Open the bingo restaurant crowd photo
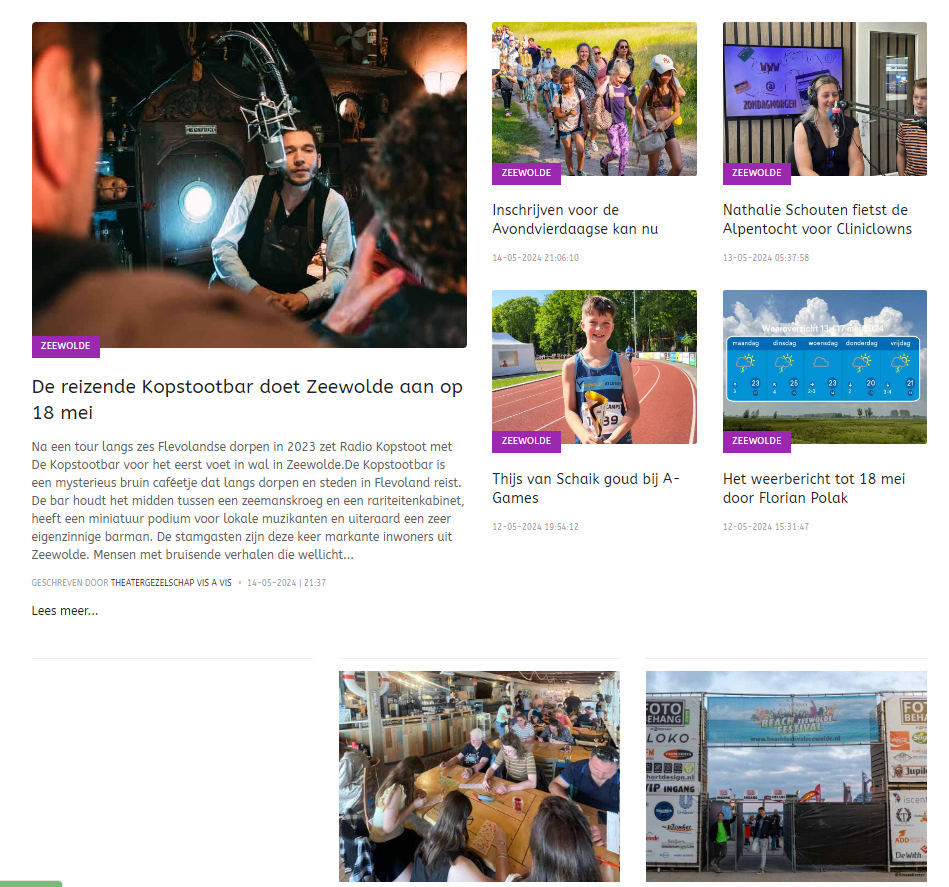Viewport: 949px width, 887px height. click(x=479, y=776)
